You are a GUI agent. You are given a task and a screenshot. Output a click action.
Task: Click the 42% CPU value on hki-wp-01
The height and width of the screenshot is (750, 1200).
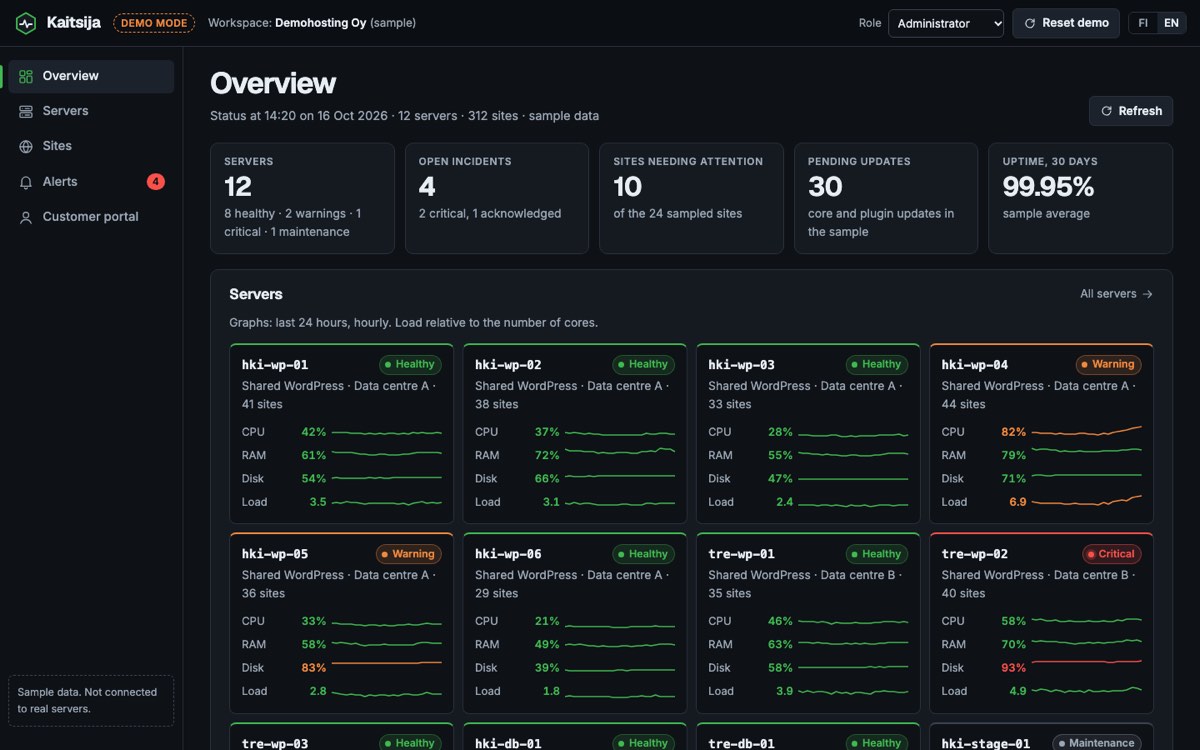pos(313,432)
